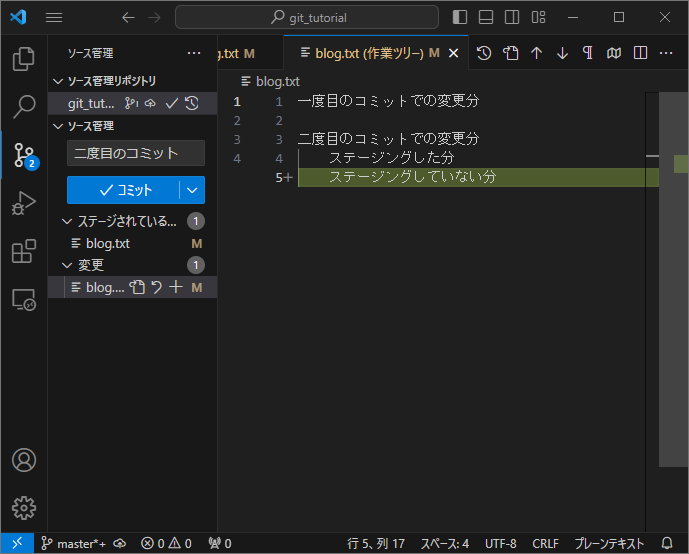Toggle whitespace pilcrow icon in diff editor
Viewport: 689px width, 554px height.
(587, 53)
